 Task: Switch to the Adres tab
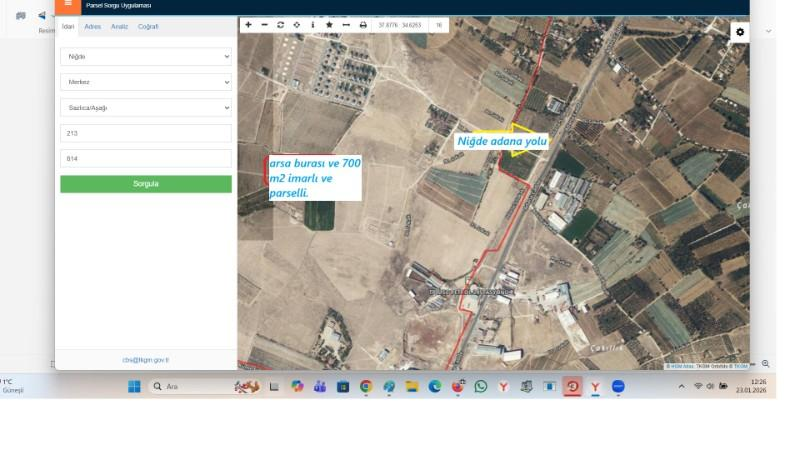pos(92,27)
